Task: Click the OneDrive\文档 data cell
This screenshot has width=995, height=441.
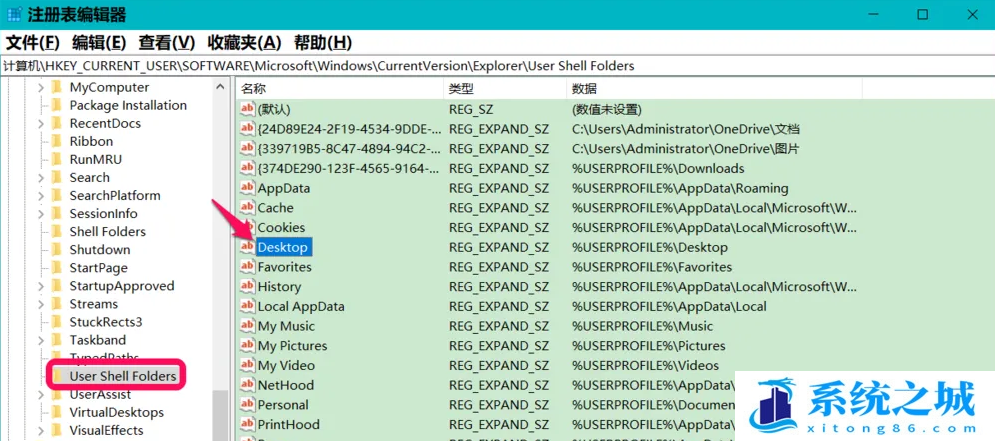Action: tap(685, 129)
